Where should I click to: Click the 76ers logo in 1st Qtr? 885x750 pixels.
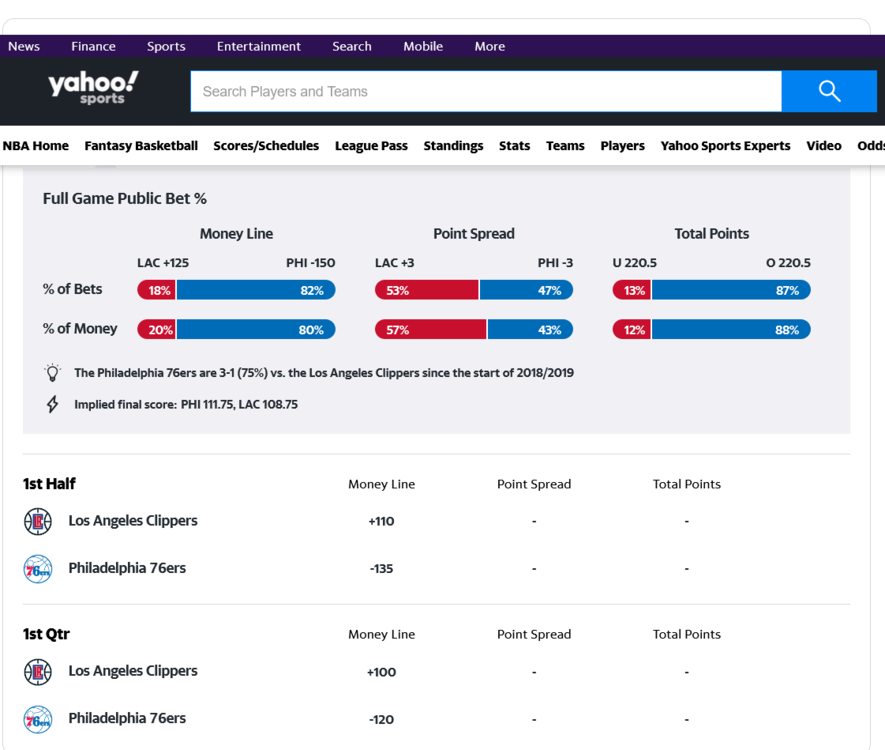[x=38, y=719]
